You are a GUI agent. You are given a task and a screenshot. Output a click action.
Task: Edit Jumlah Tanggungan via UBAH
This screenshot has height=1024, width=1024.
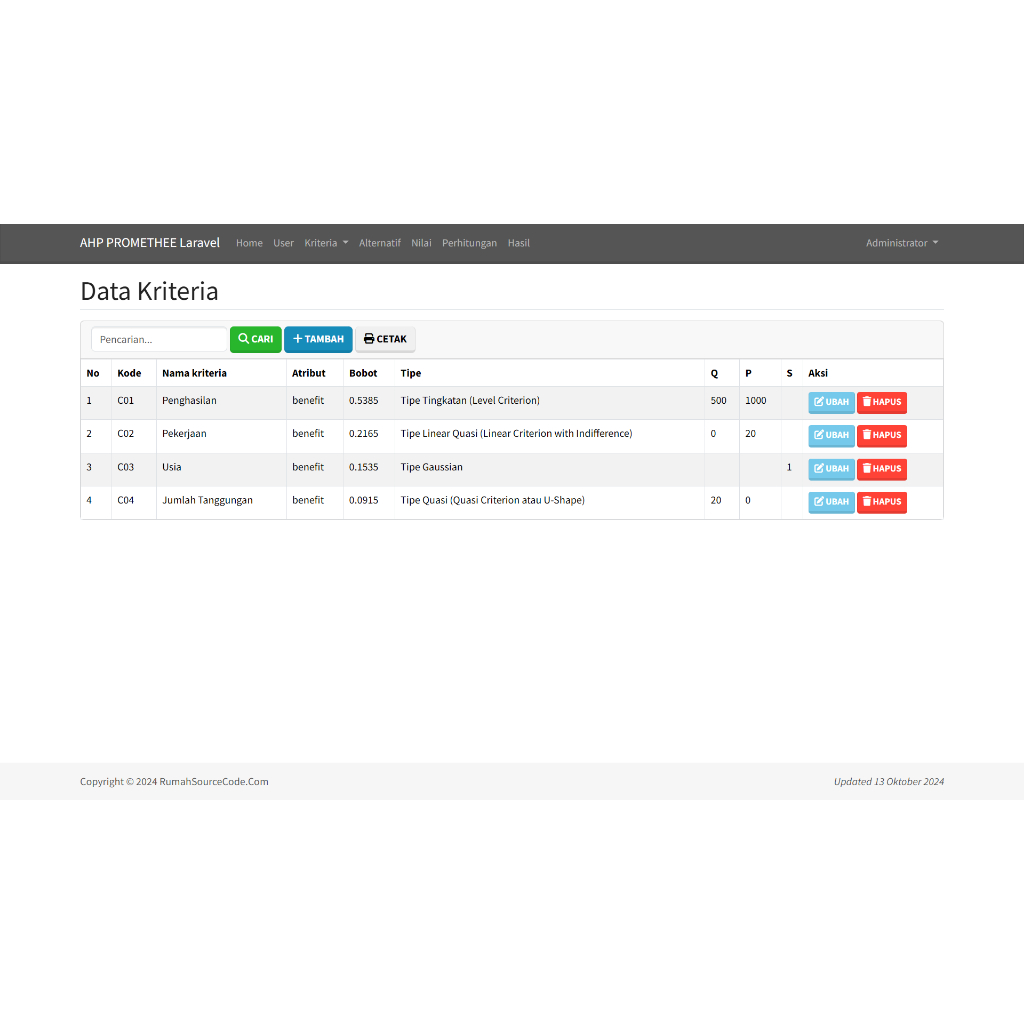pos(831,502)
